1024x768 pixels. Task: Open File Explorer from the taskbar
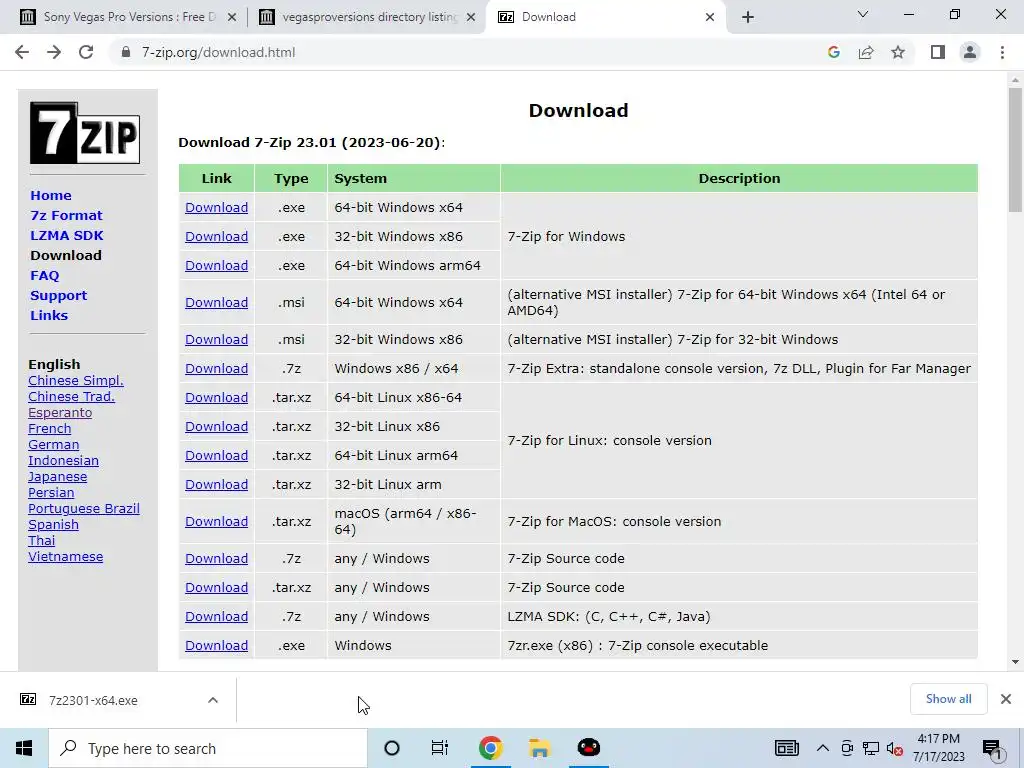[539, 748]
